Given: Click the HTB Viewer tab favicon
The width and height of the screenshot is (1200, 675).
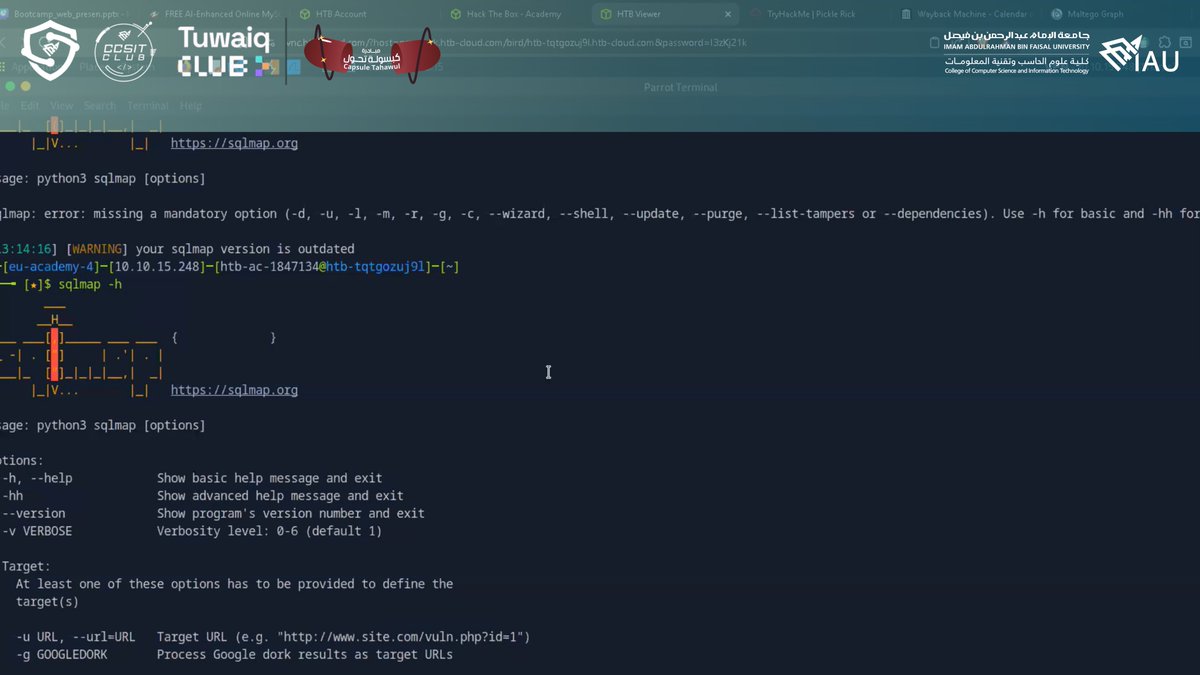Looking at the screenshot, I should coord(604,13).
